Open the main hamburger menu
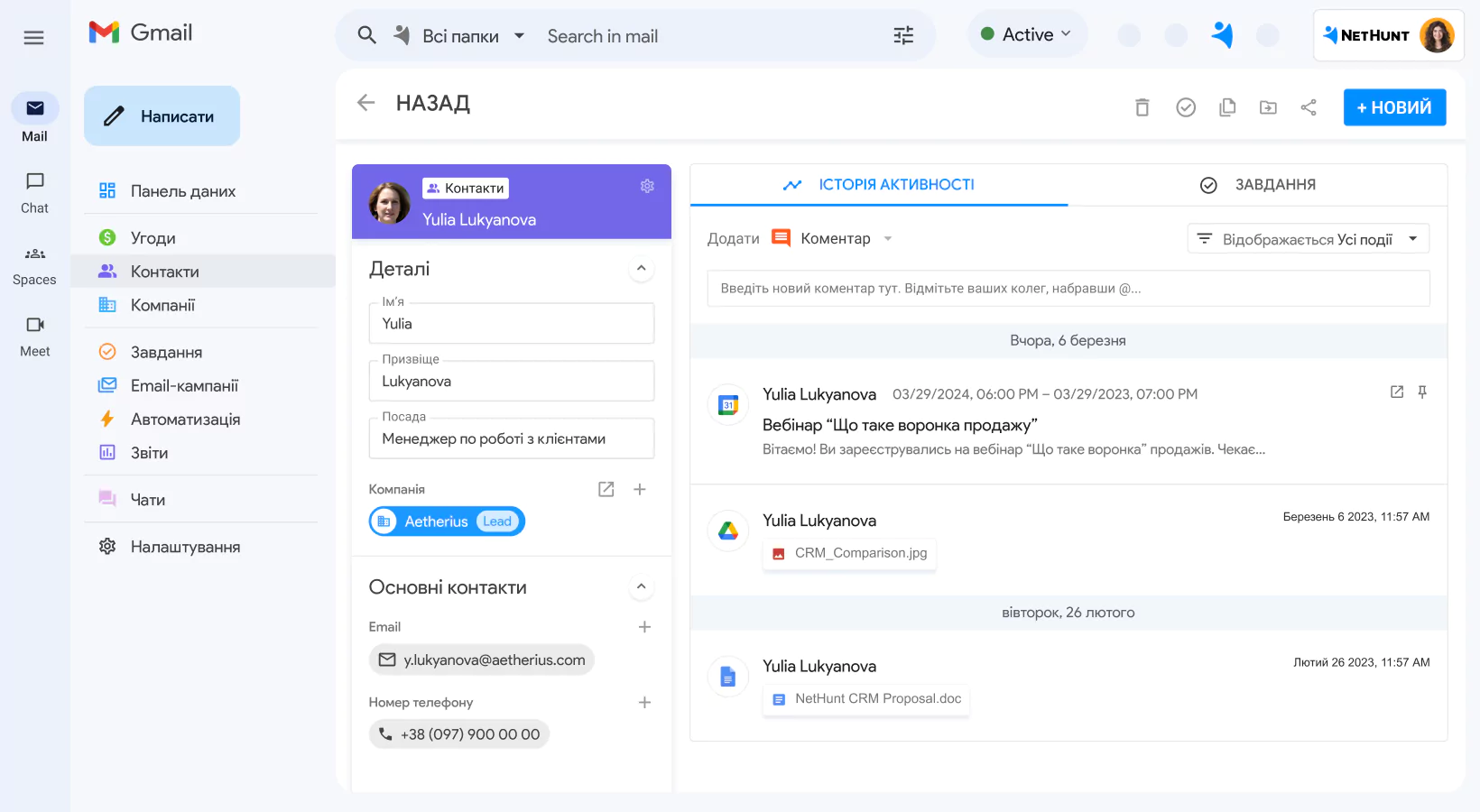Viewport: 1480px width, 812px height. click(x=33, y=37)
